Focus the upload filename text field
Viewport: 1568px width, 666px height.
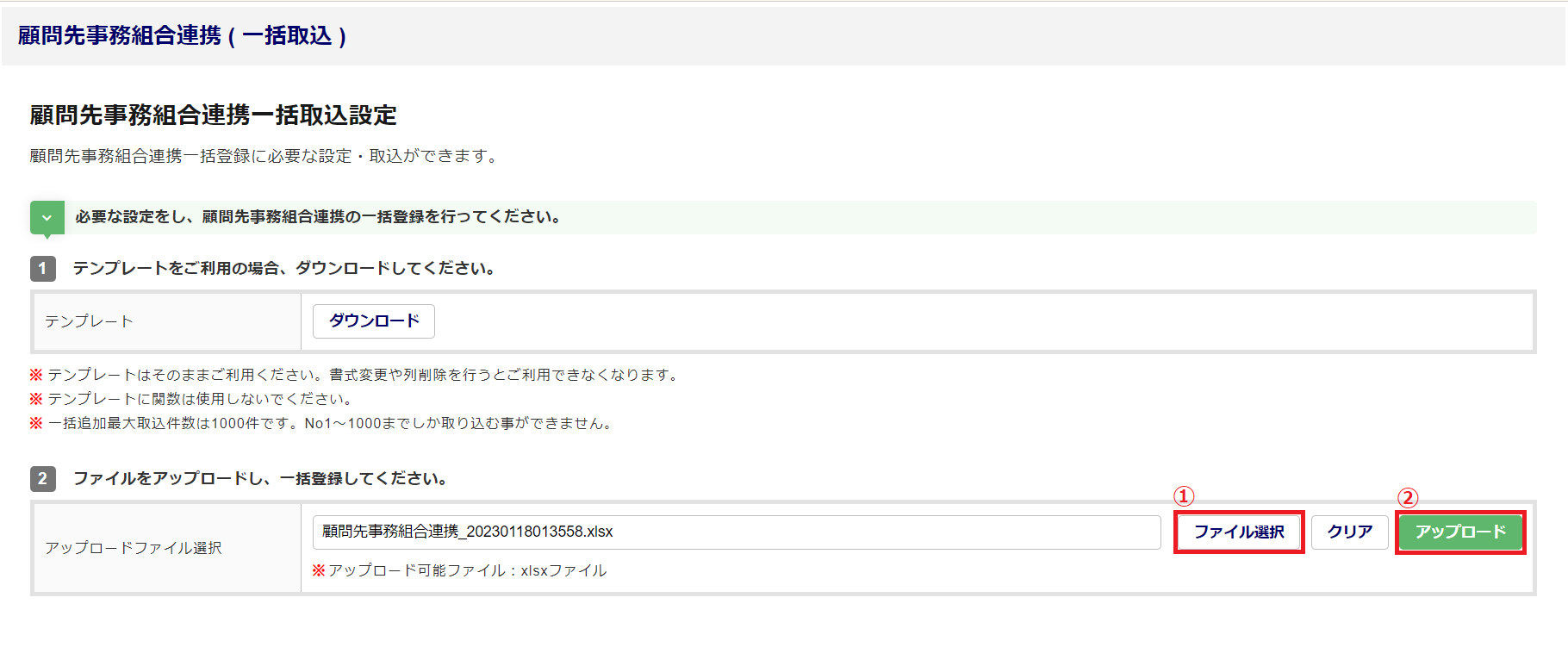pyautogui.click(x=736, y=532)
